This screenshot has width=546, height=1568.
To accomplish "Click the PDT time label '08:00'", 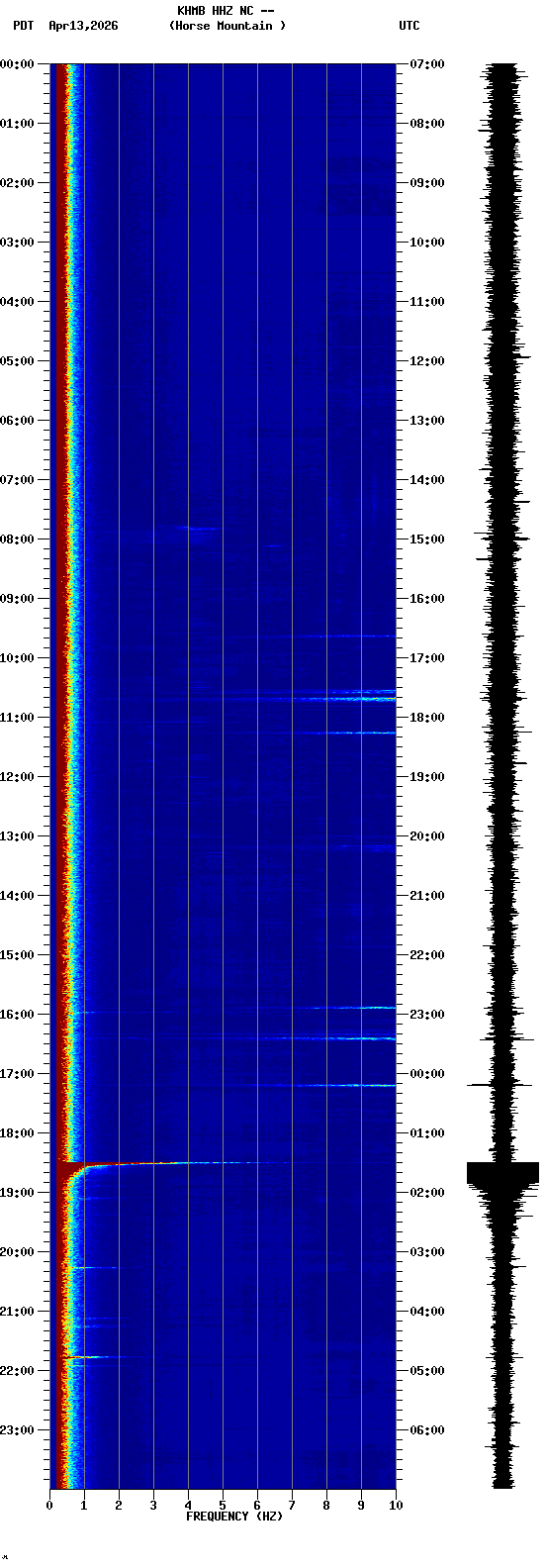I will 17,539.
